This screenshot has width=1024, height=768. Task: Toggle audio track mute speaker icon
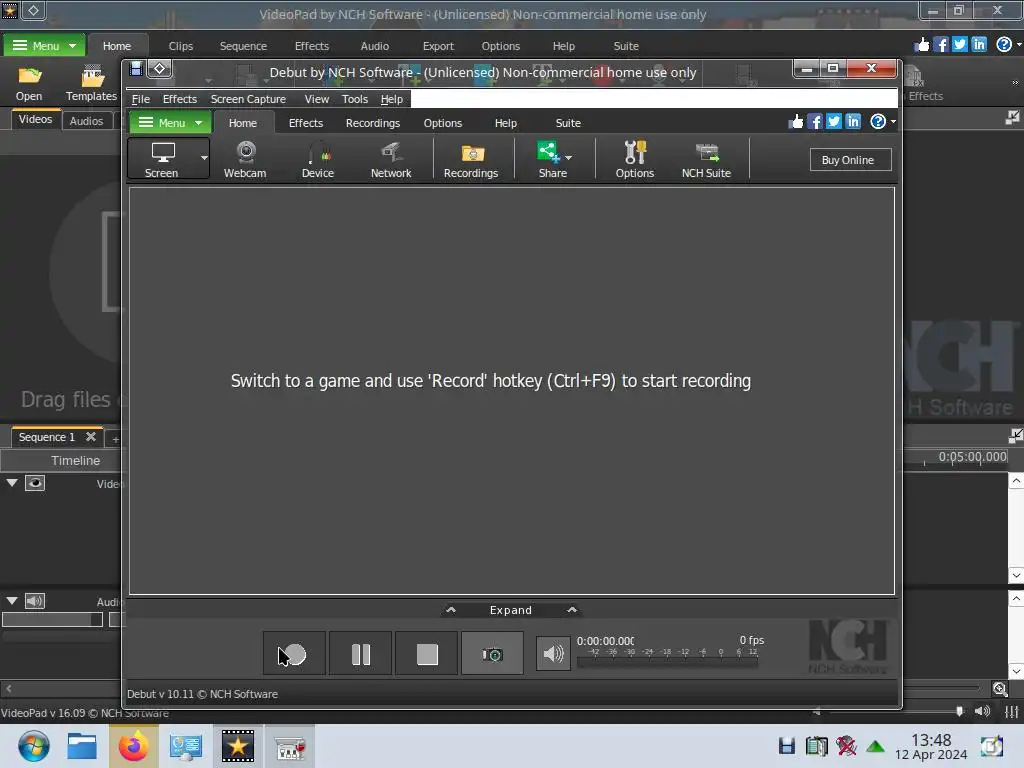click(35, 601)
